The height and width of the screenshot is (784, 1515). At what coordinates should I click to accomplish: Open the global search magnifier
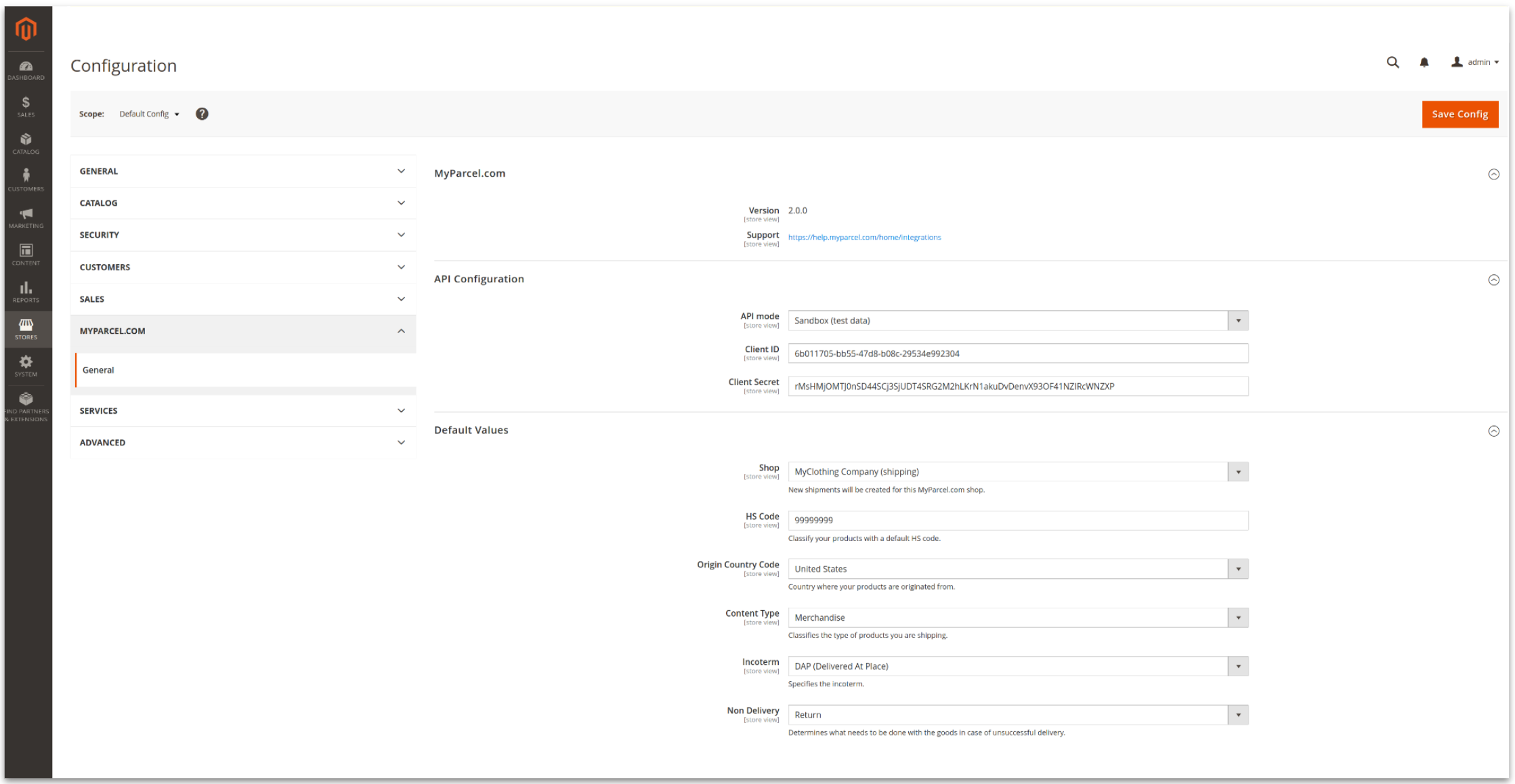(1392, 62)
